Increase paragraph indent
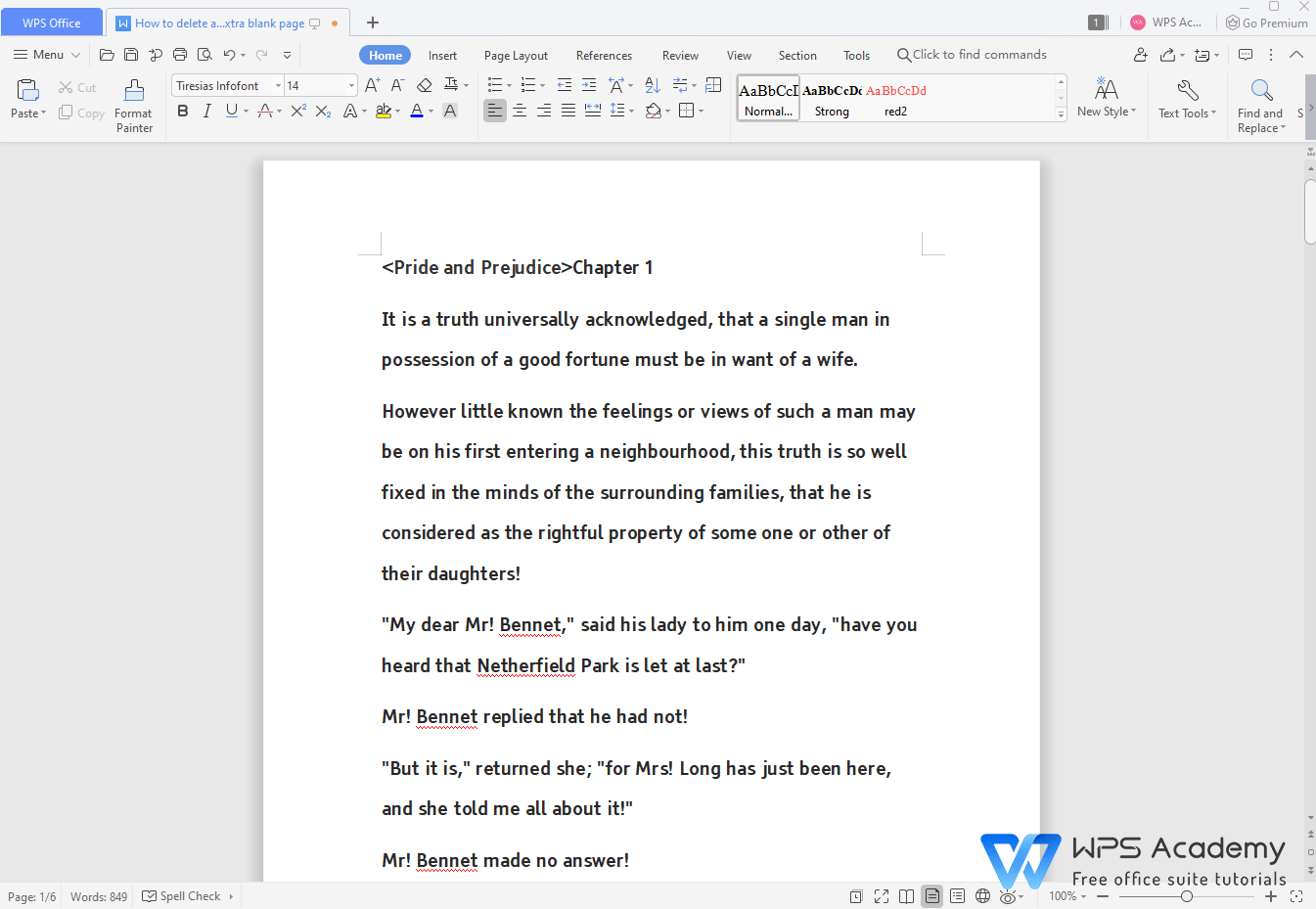The width and height of the screenshot is (1316, 909). coord(589,86)
